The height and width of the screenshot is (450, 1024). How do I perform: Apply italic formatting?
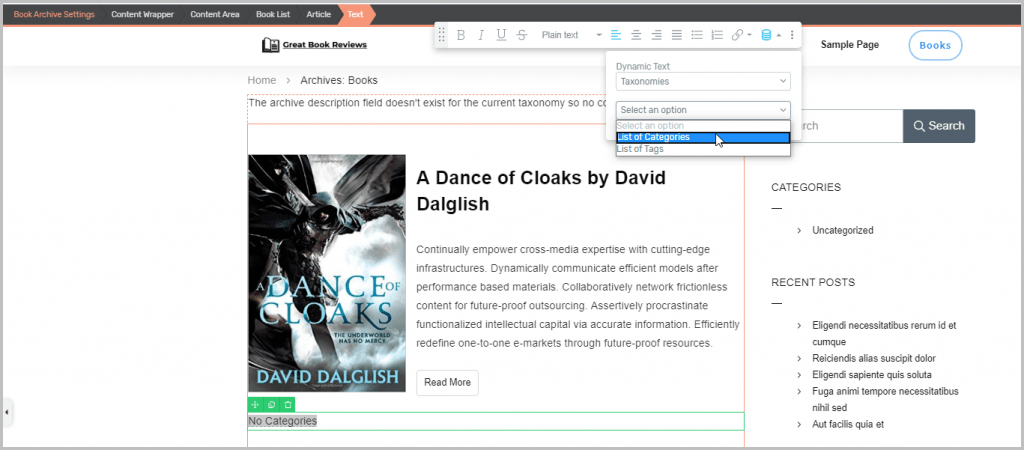click(x=481, y=35)
